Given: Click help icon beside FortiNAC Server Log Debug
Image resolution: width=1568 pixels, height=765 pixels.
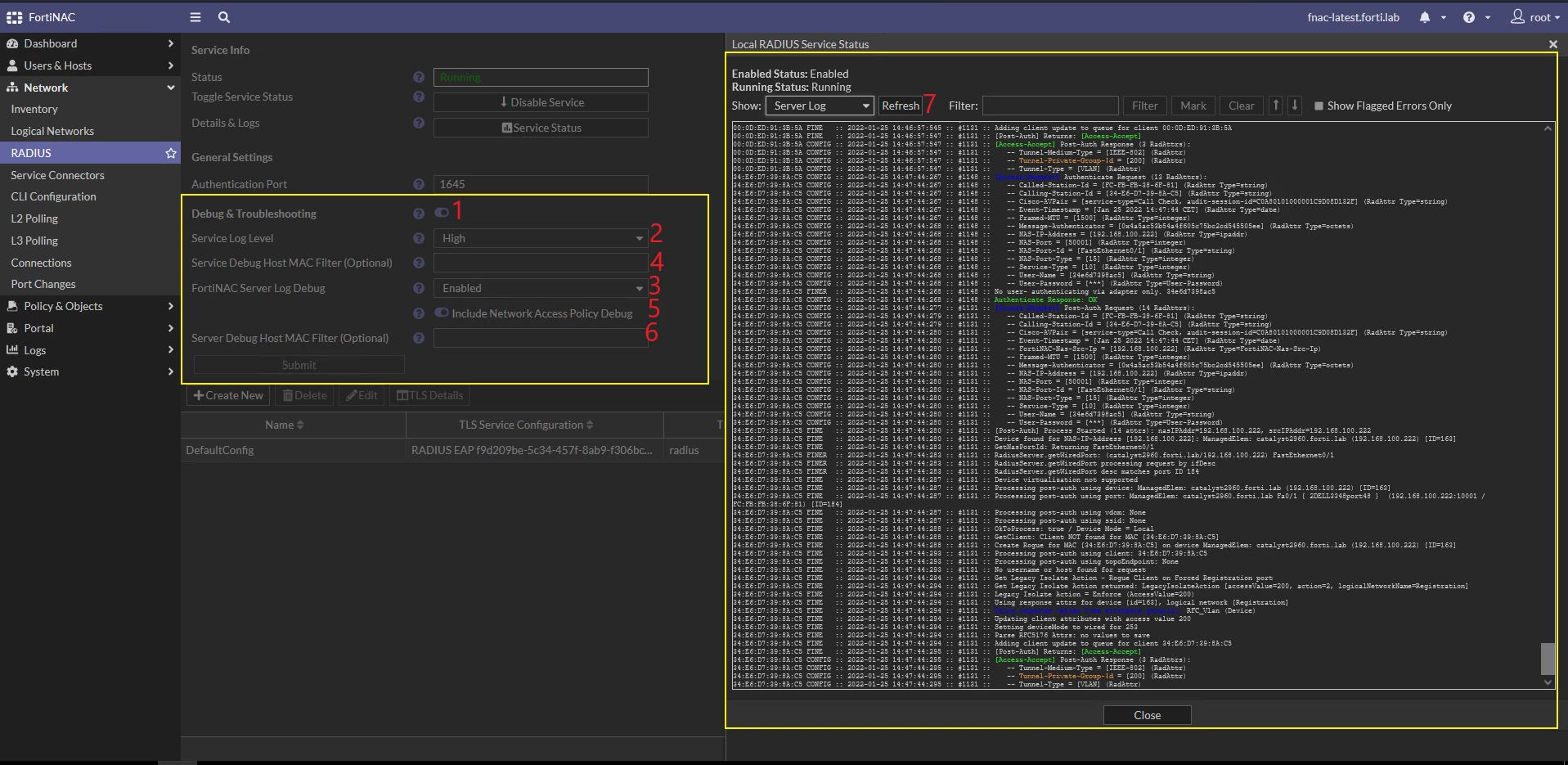Looking at the screenshot, I should tap(419, 288).
